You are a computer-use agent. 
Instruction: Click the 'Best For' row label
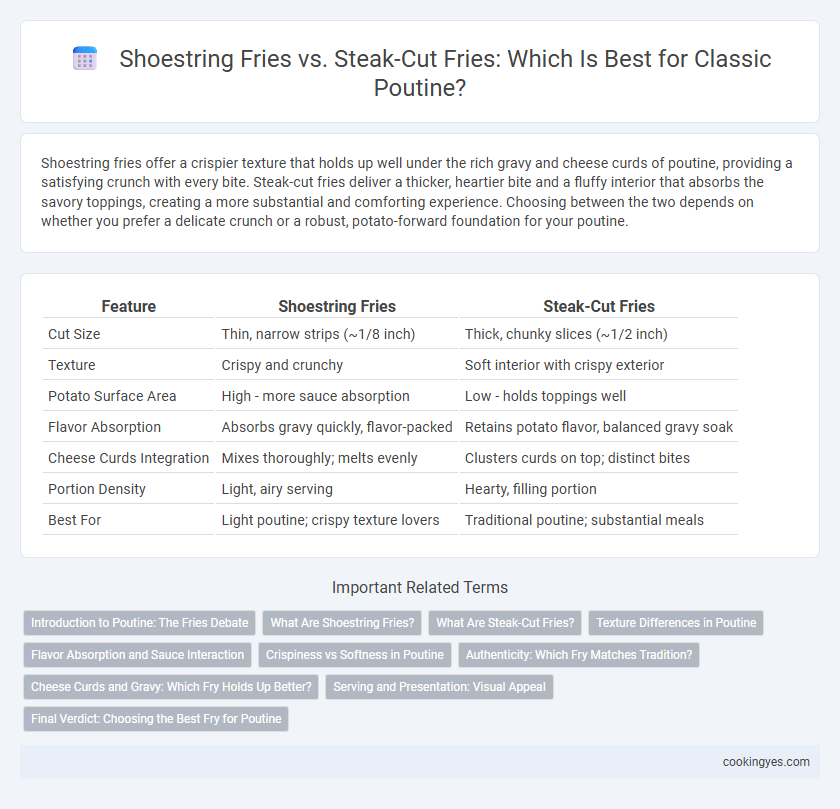tap(74, 520)
